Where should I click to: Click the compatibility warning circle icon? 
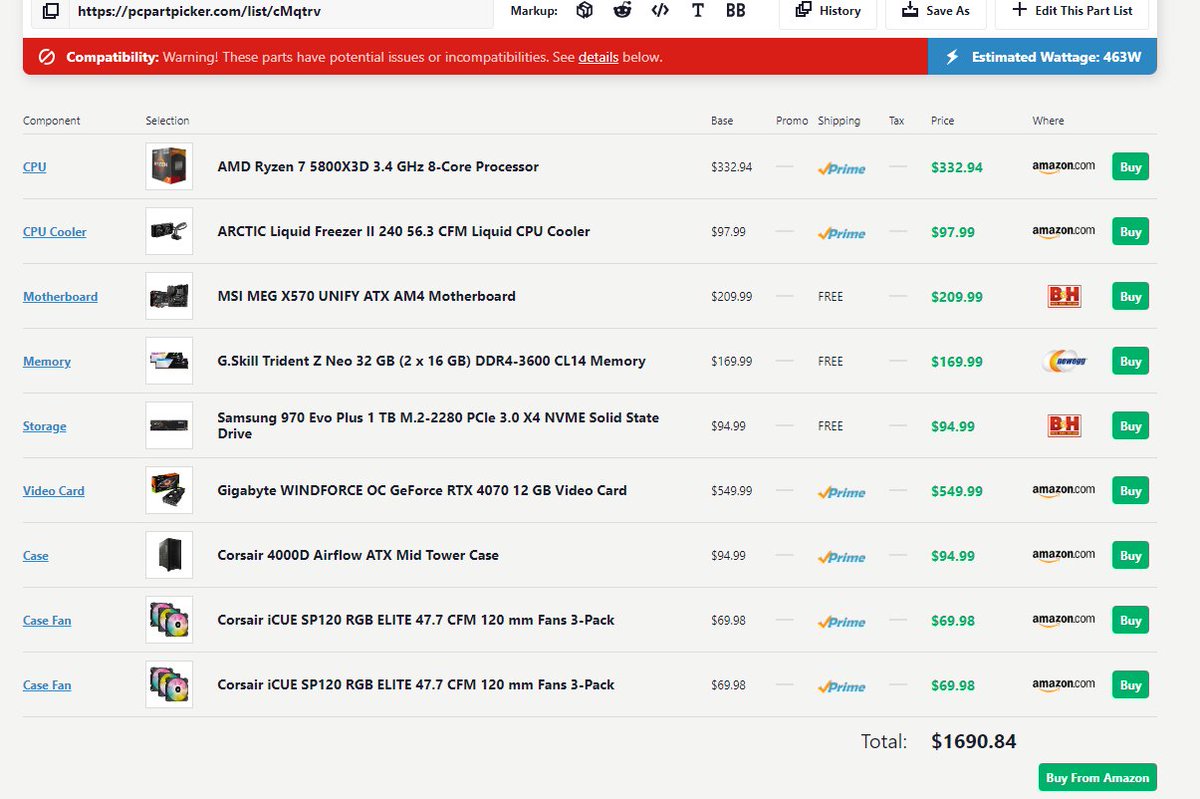(46, 57)
